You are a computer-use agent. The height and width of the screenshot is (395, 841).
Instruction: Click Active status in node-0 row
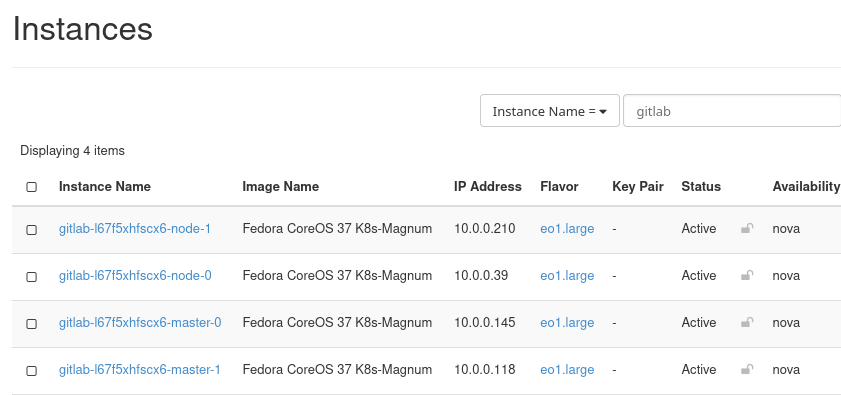click(698, 275)
